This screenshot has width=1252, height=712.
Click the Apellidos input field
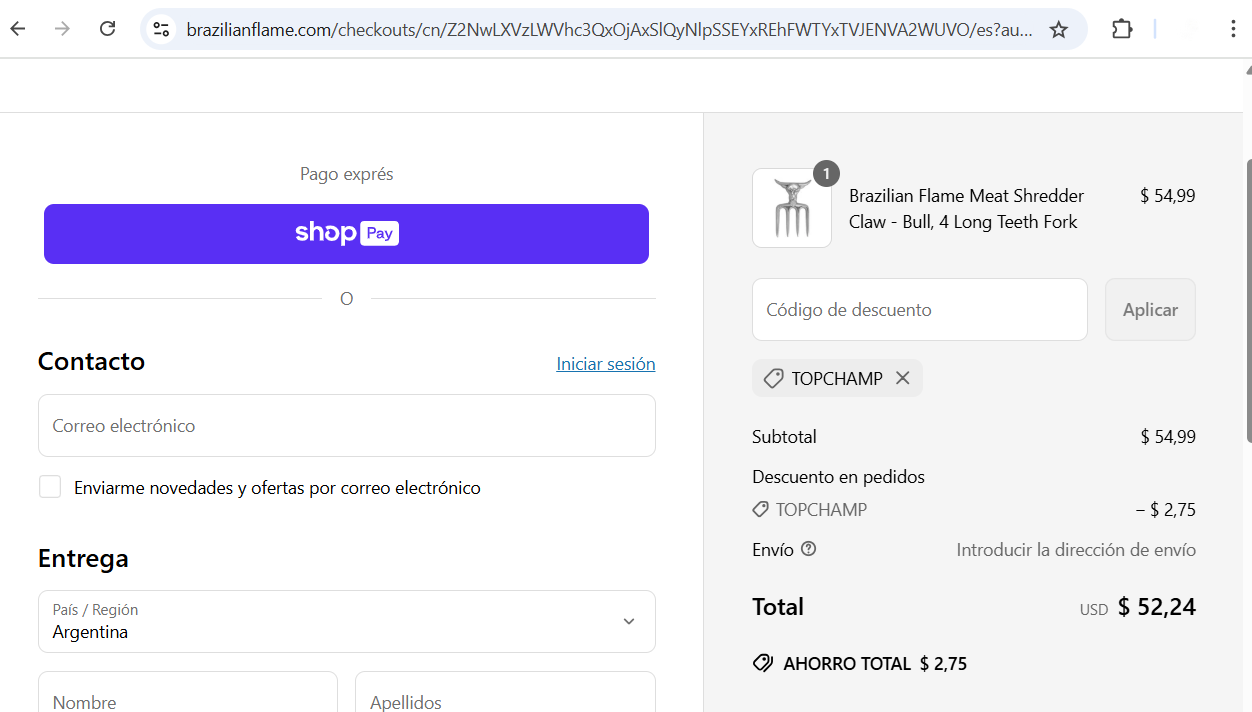click(x=505, y=692)
